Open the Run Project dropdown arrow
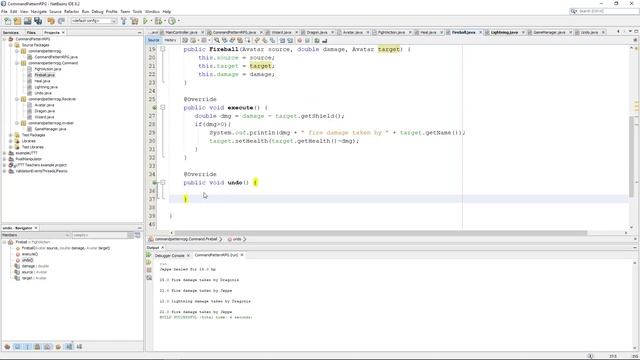 click(151, 21)
